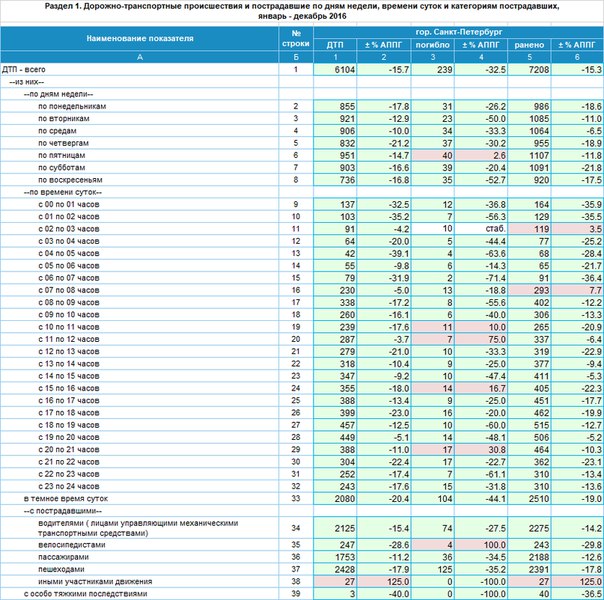This screenshot has height=600, width=604.
Task: Select the 'с 07 по 08 часов' row label
Action: (69, 290)
